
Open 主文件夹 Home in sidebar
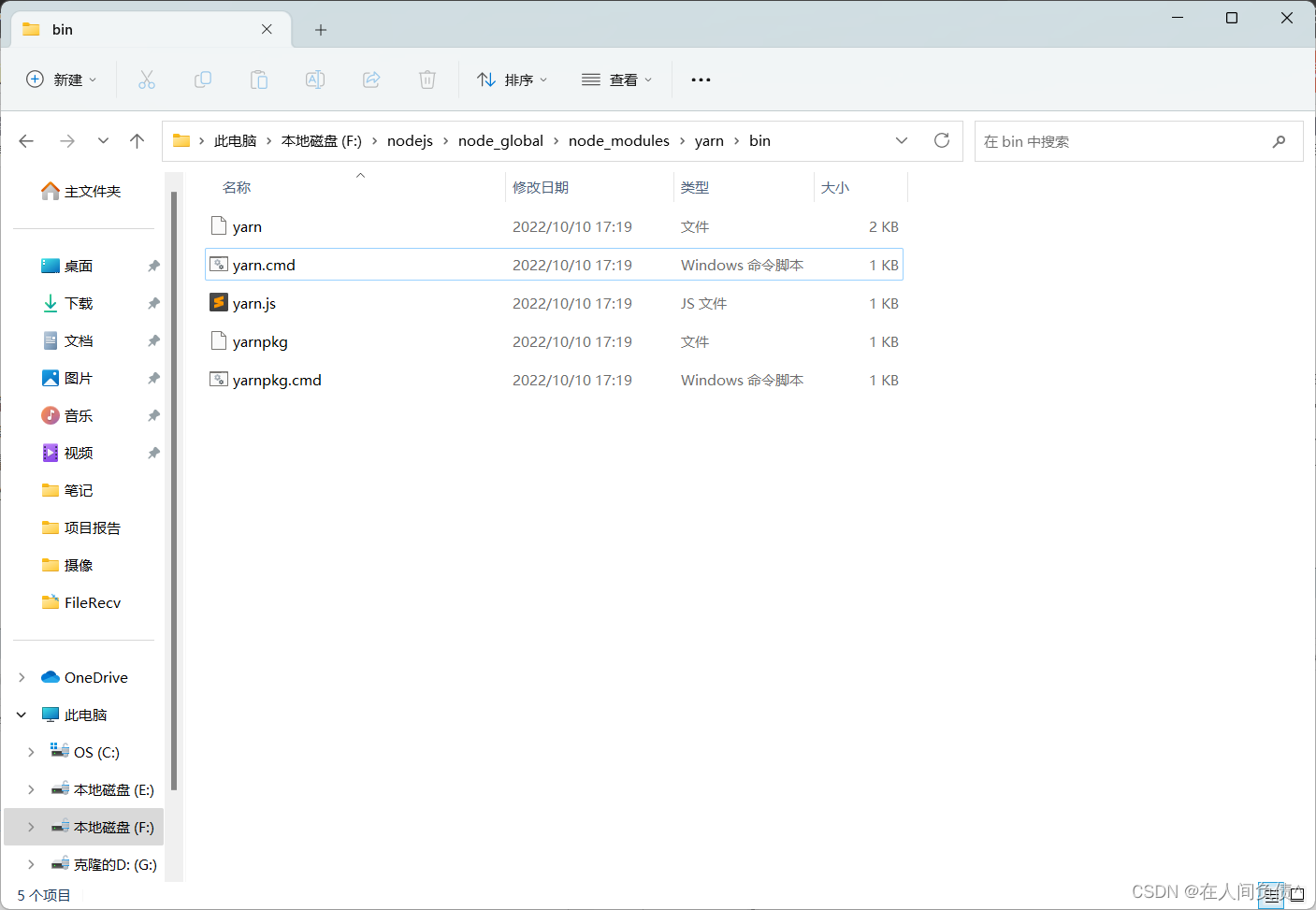81,191
